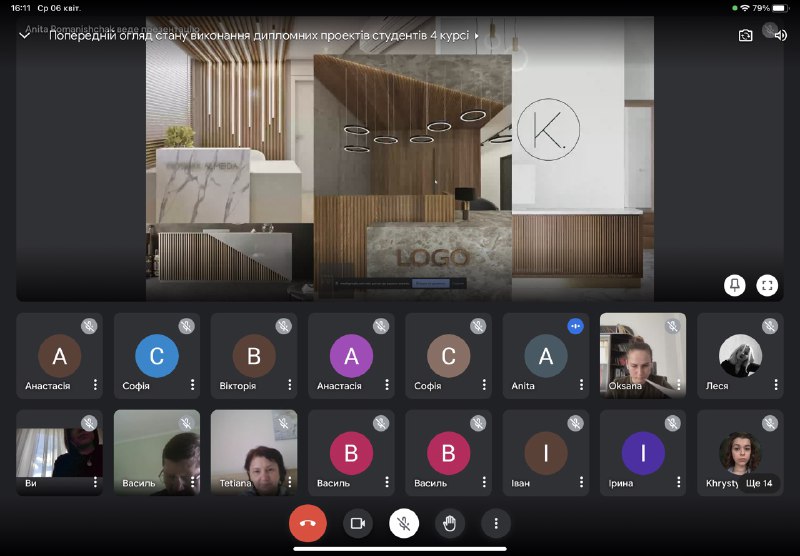This screenshot has height=556, width=800.
Task: Open three-dot menu on Ірина's tile
Action: (x=678, y=483)
